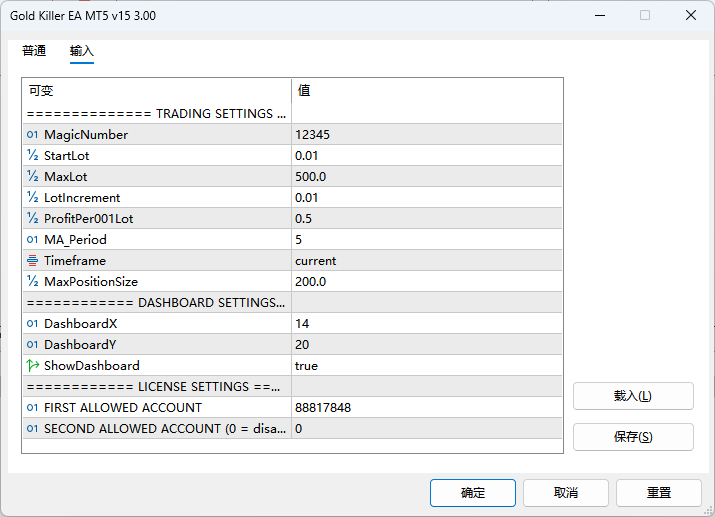Click the boolean arrow icon beside ShowDashboard

click(x=32, y=366)
